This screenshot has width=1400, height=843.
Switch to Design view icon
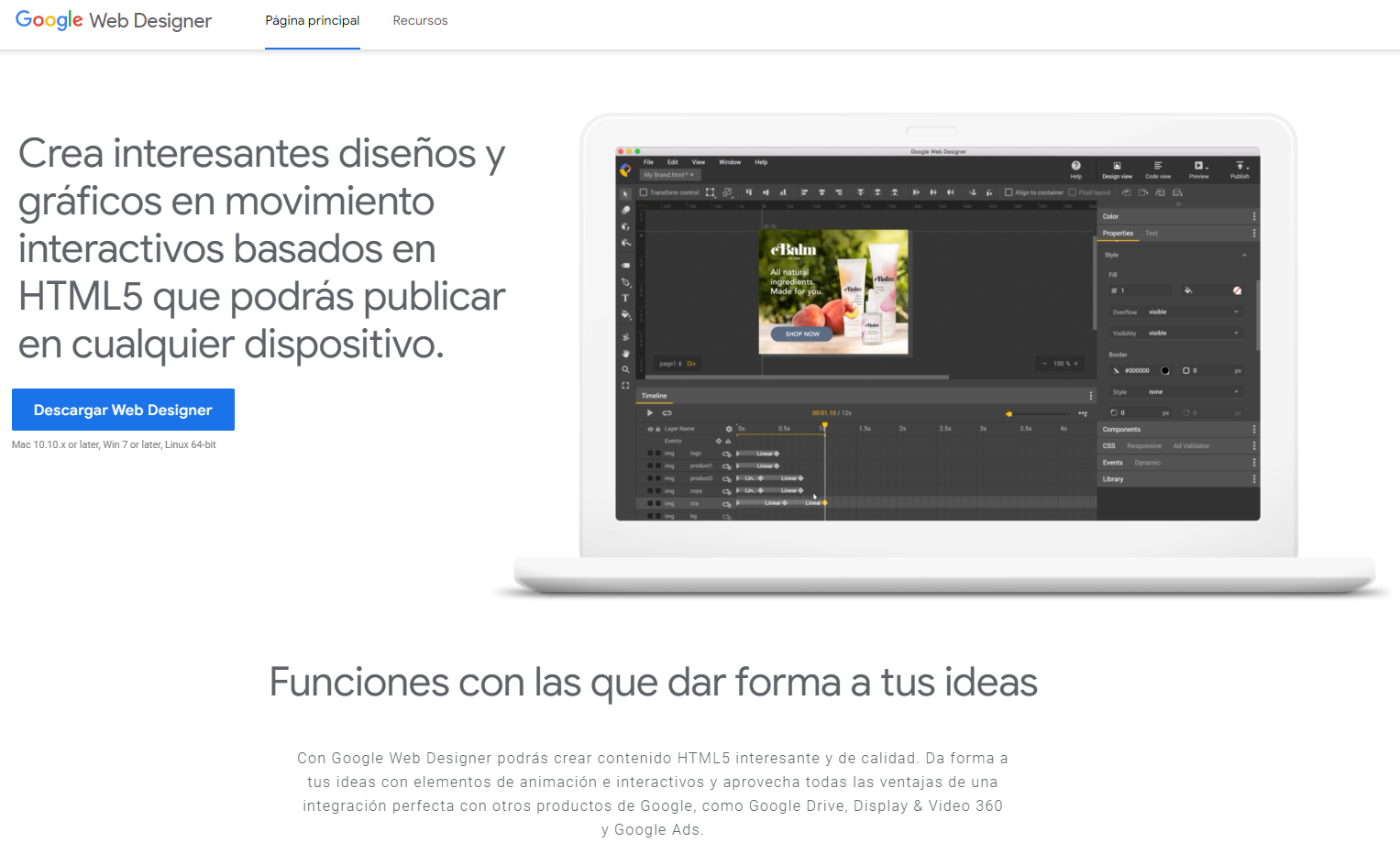1117,166
